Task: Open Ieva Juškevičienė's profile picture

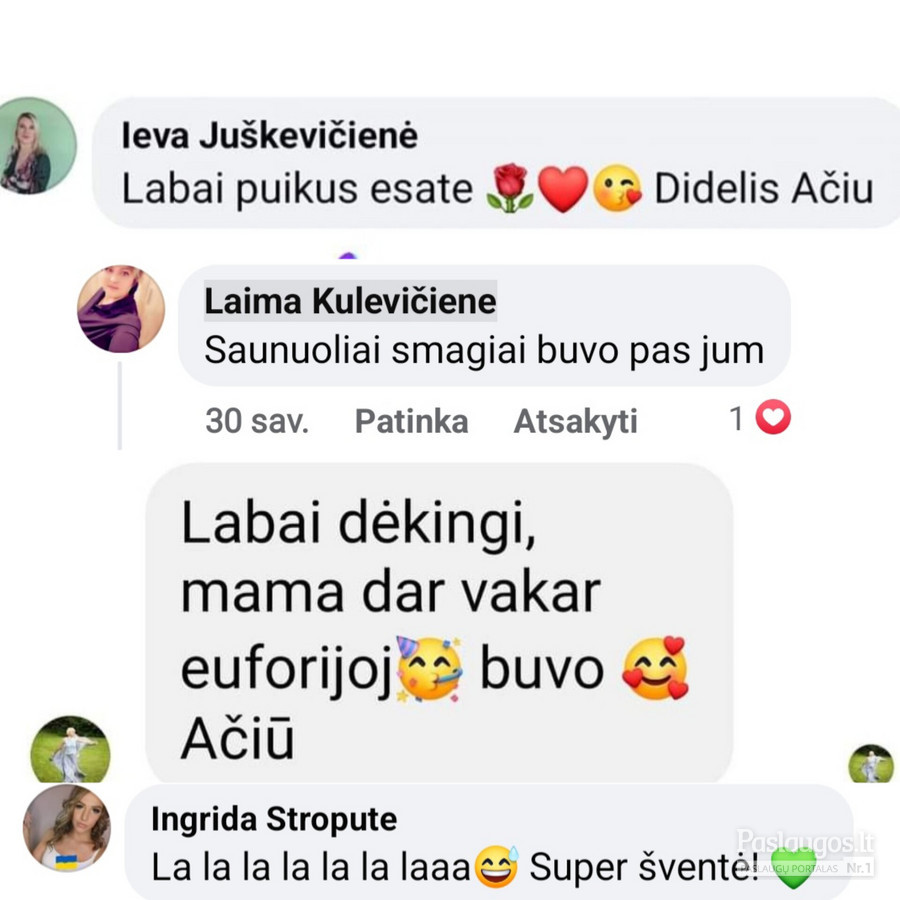Action: point(38,146)
